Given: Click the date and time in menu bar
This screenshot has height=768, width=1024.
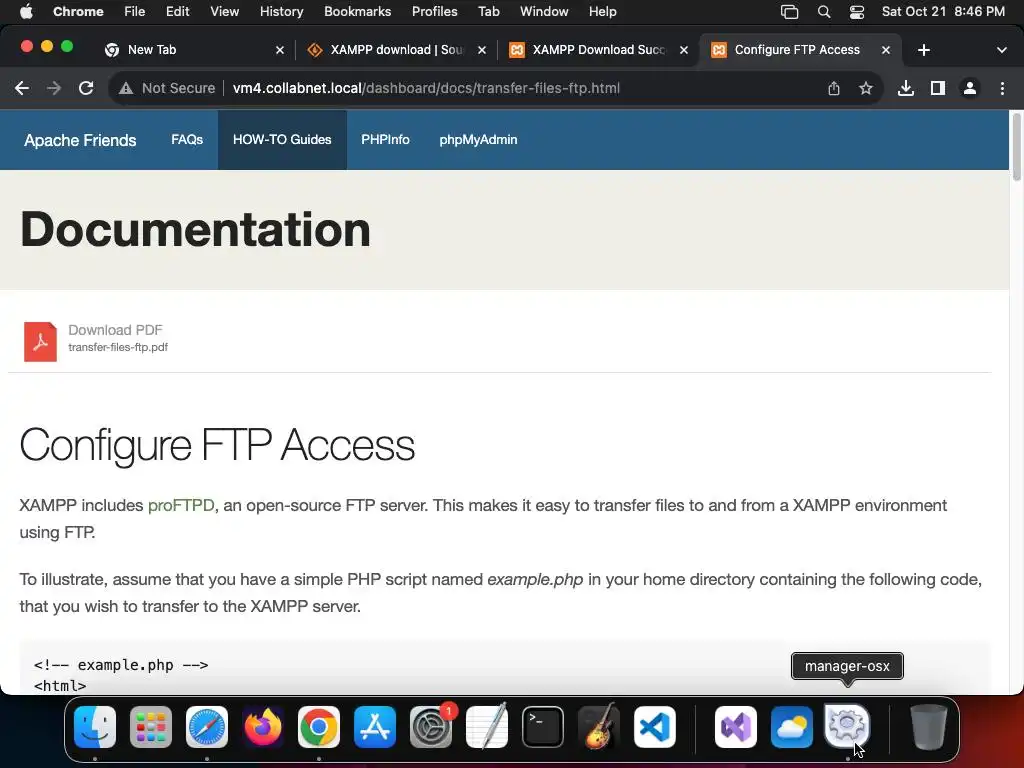Looking at the screenshot, I should (x=943, y=12).
